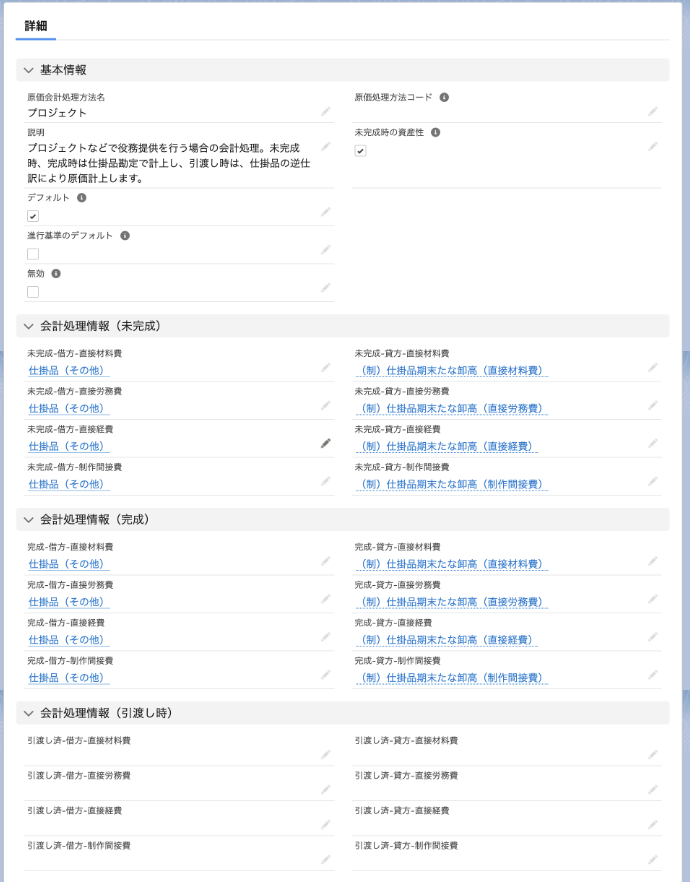Click info icon beside 進行基準のデフォルト
690x882 pixels.
[125, 236]
